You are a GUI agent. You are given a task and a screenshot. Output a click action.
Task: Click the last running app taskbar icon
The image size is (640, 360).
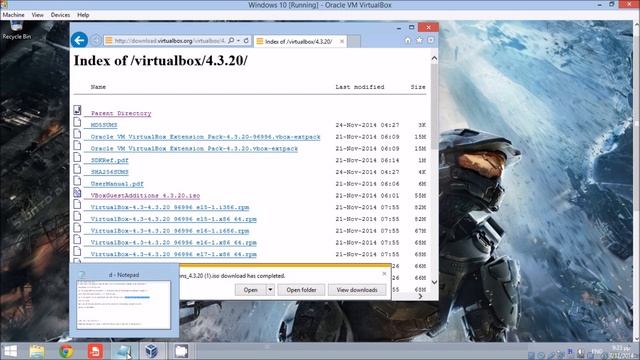(x=181, y=351)
